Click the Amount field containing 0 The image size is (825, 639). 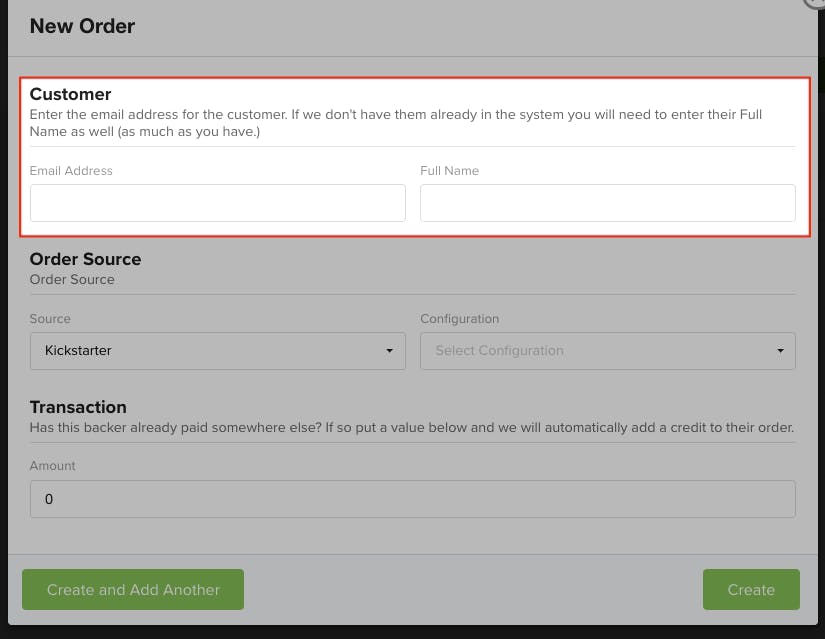[412, 498]
